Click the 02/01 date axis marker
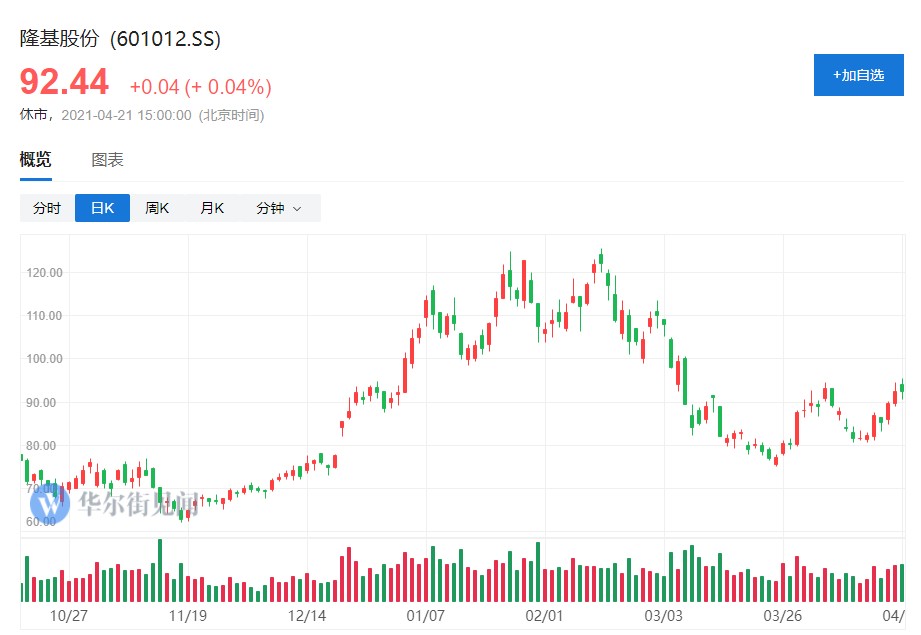The width and height of the screenshot is (921, 635). [x=544, y=615]
